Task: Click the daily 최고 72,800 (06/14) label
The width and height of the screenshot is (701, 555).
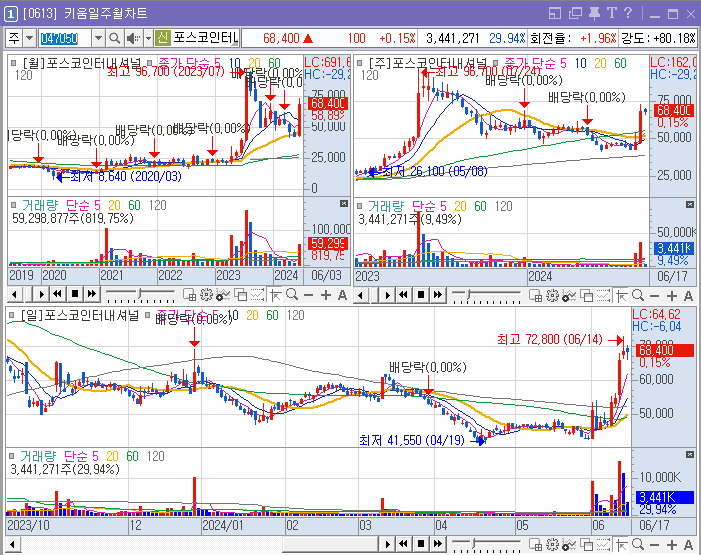Action: click(550, 339)
